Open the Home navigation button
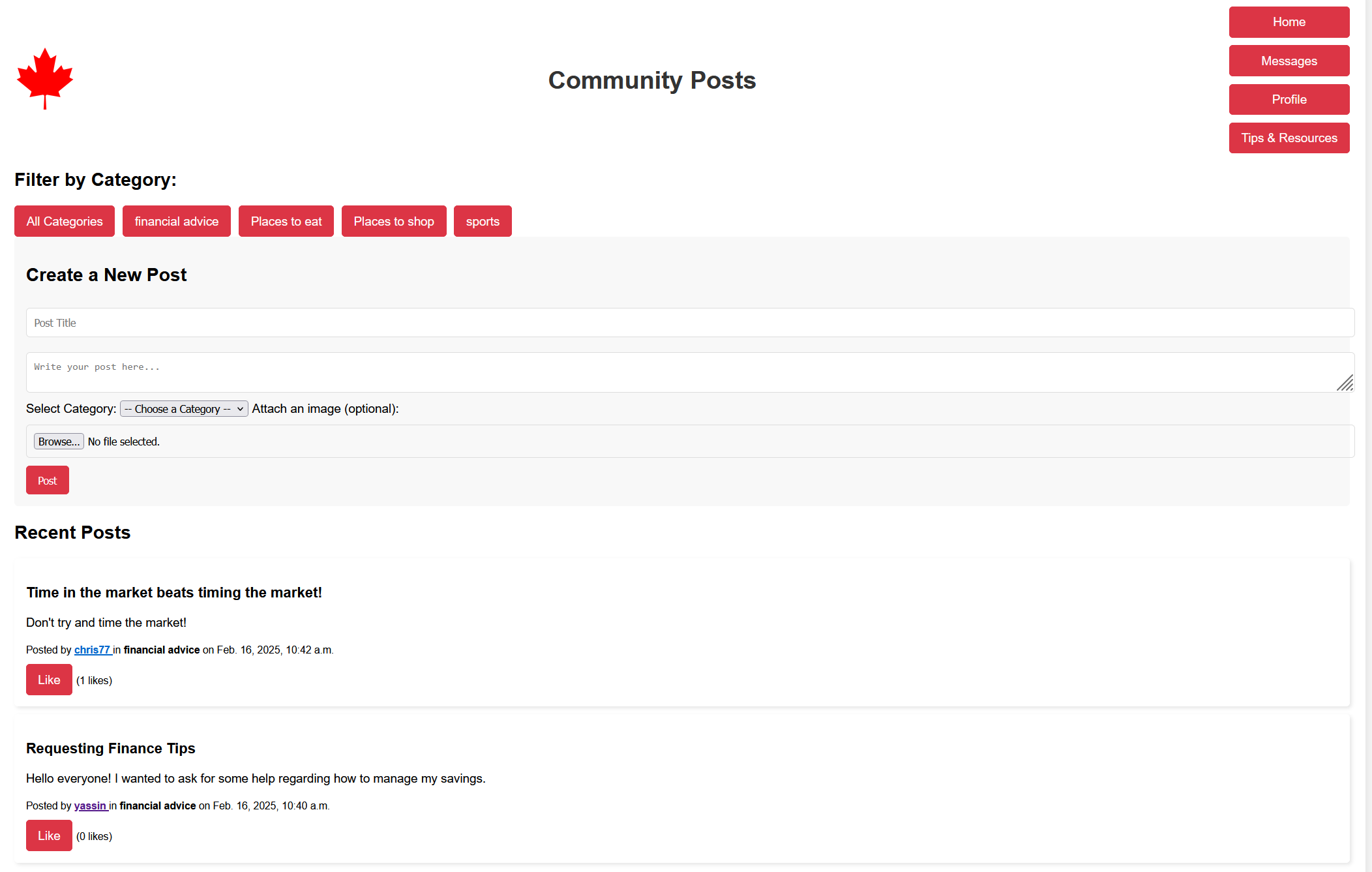1372x872 pixels. (1289, 22)
